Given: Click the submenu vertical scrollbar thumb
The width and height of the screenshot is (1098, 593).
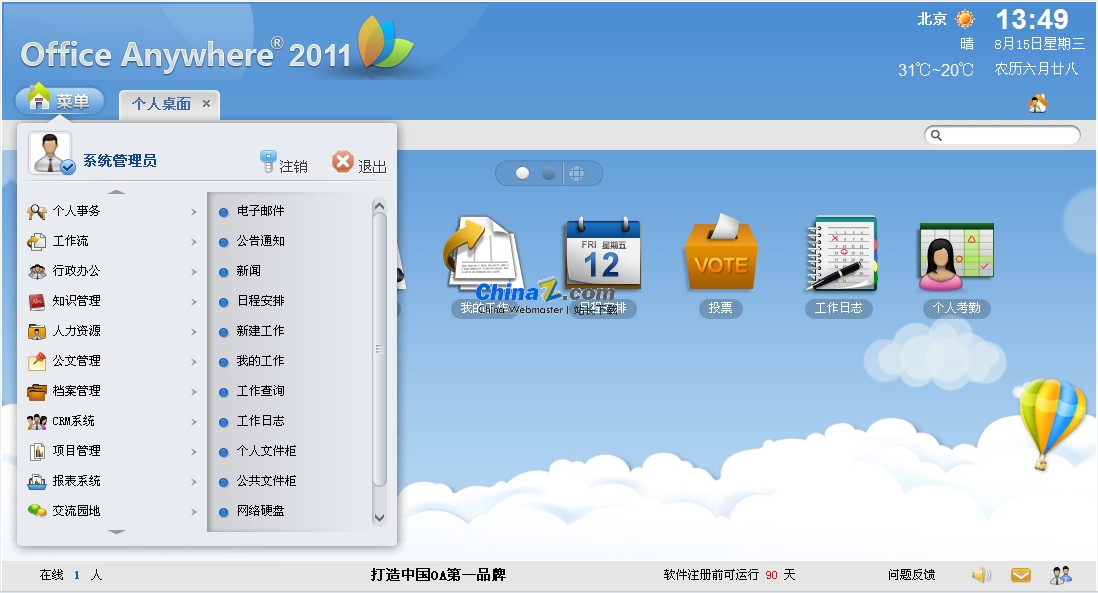Looking at the screenshot, I should [379, 349].
